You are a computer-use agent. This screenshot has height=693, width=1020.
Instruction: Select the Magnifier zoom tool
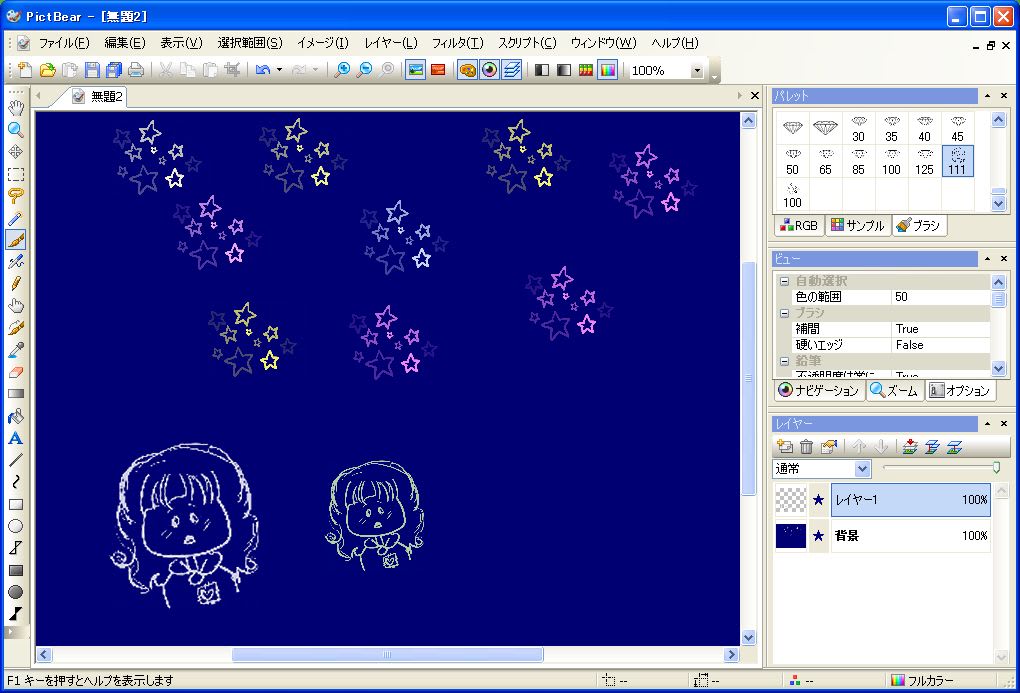point(16,129)
